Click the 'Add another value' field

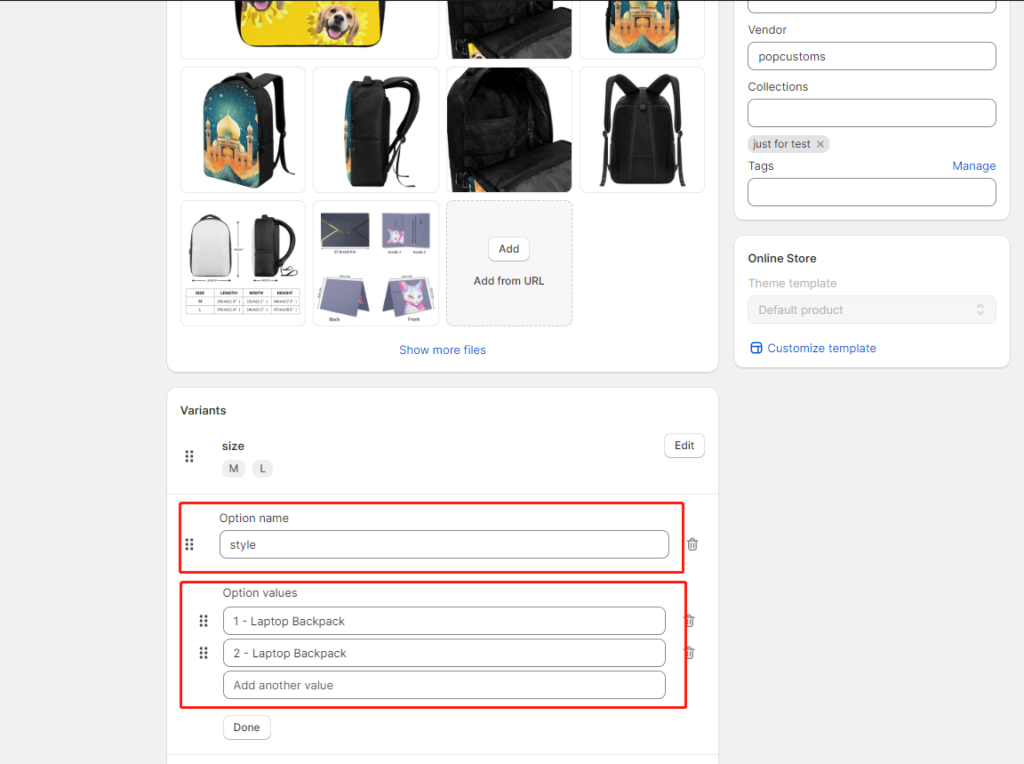click(444, 685)
